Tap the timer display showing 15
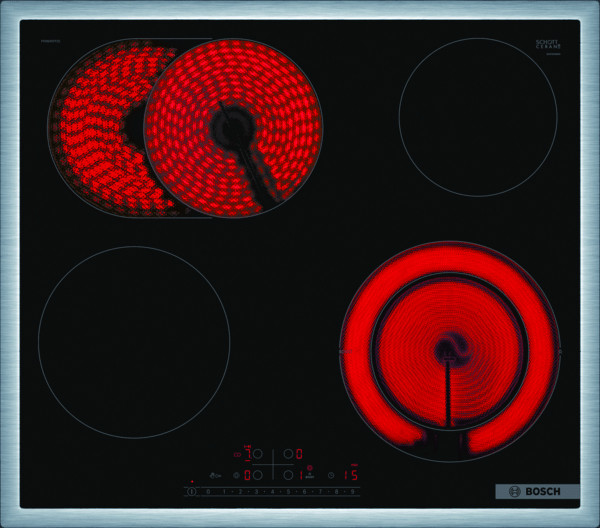 coord(351,475)
